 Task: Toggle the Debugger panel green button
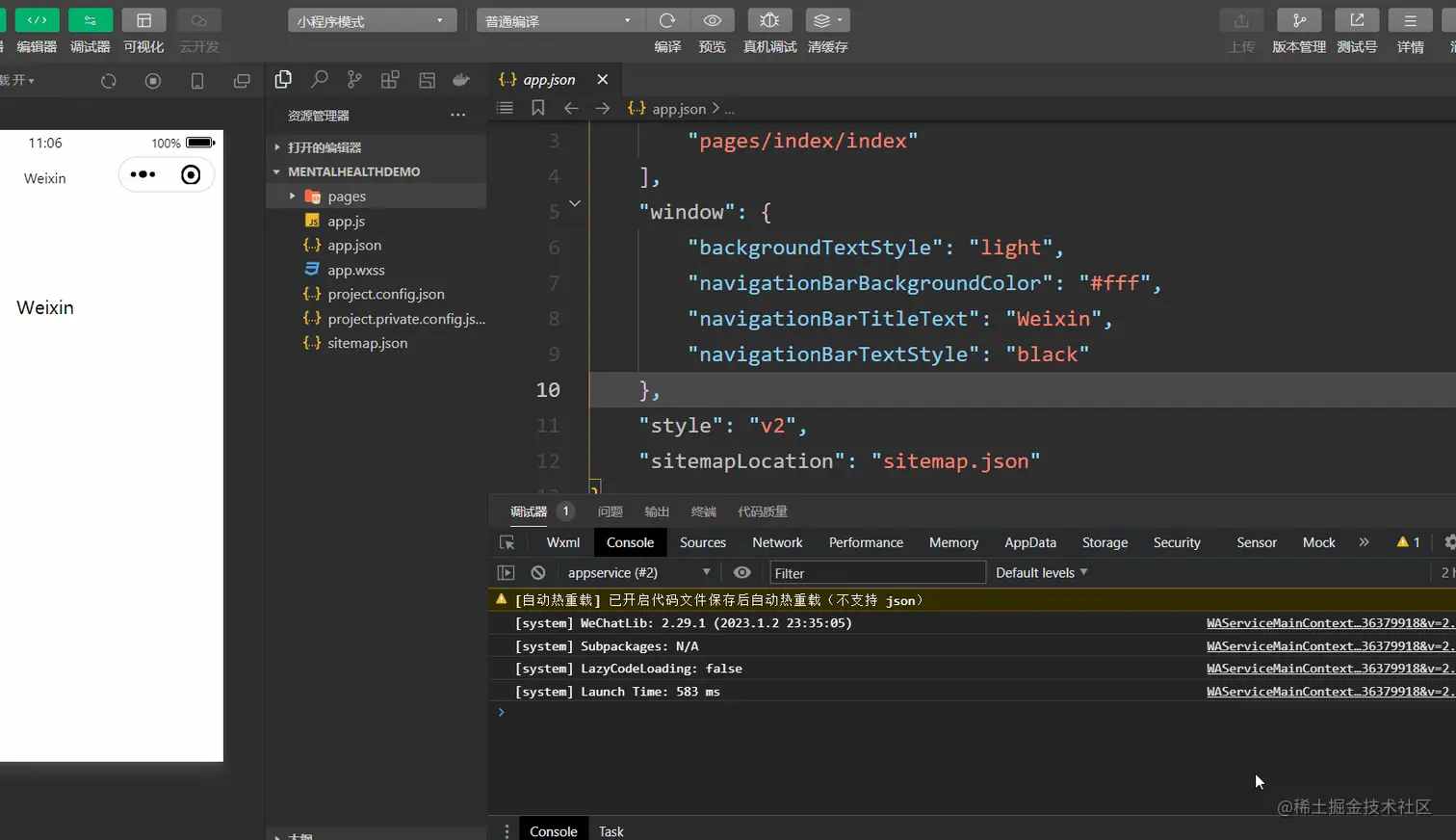click(x=90, y=20)
